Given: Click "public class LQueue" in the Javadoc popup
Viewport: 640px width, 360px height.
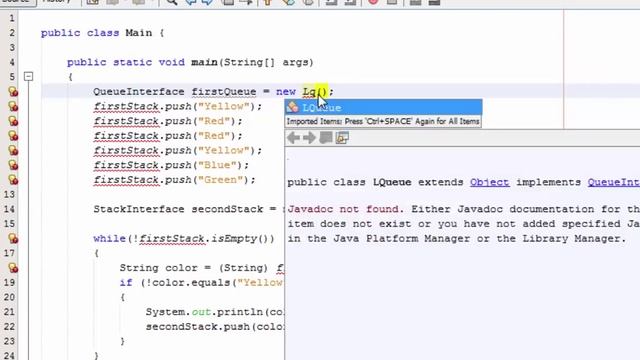Looking at the screenshot, I should point(349,182).
